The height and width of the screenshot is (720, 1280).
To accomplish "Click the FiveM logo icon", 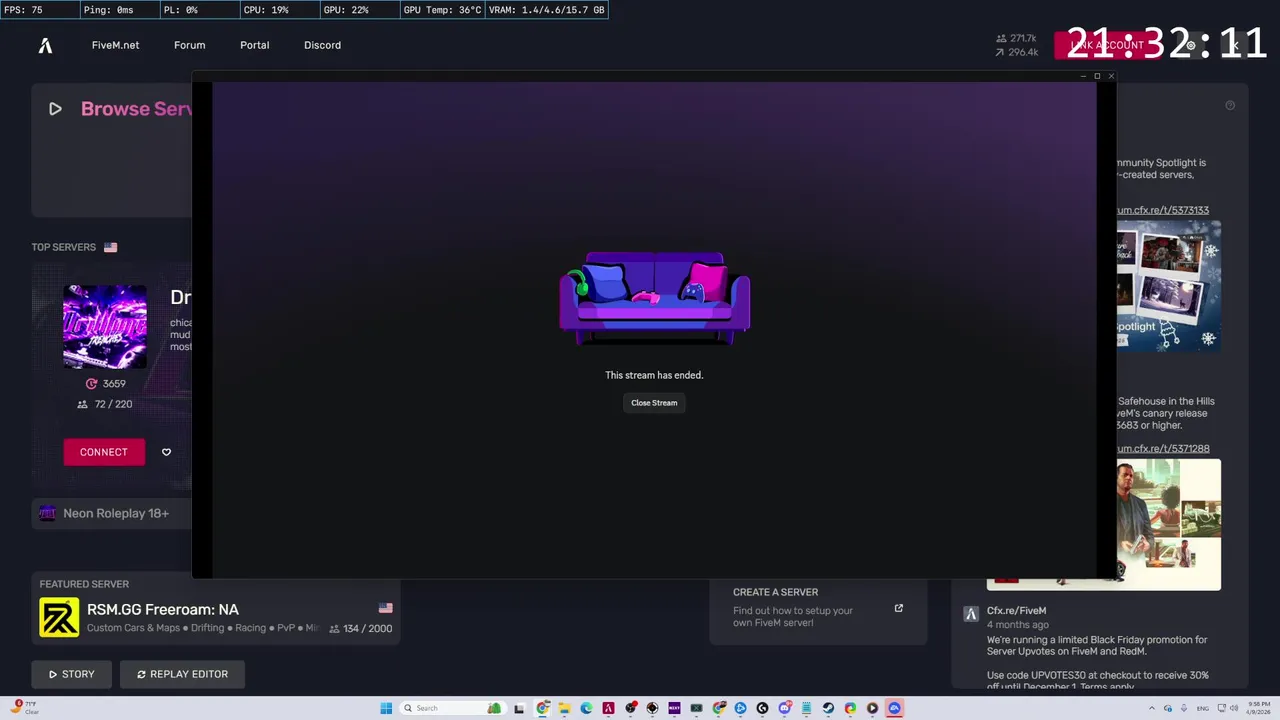I will tap(45, 45).
